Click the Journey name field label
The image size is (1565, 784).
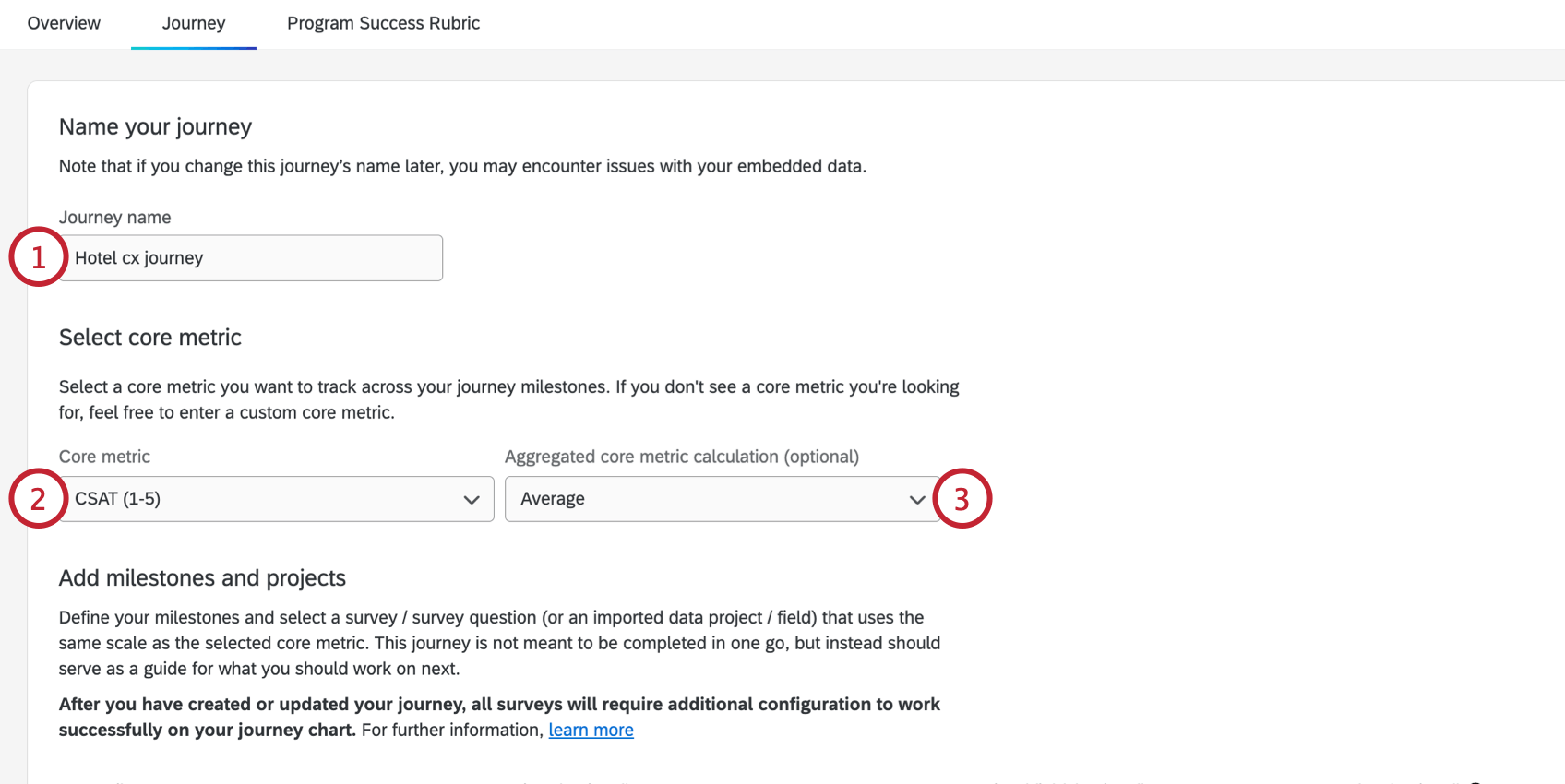click(114, 218)
